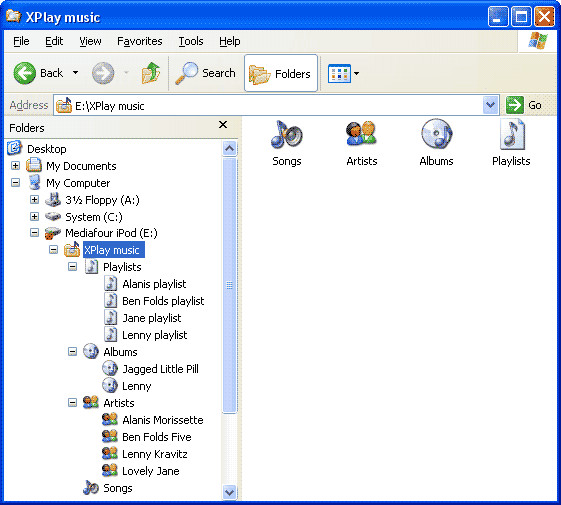Click the Lenny Kravitz artist icon
The height and width of the screenshot is (505, 561).
pos(109,453)
